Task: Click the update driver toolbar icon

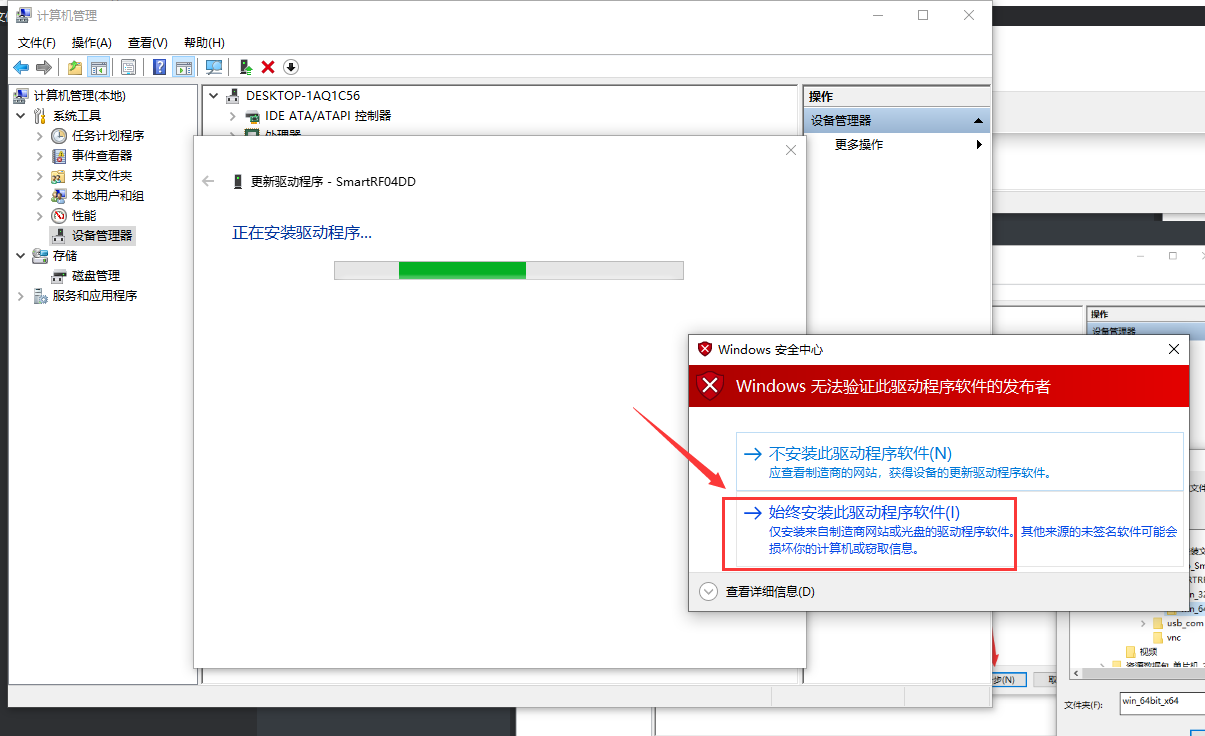Action: tap(245, 67)
